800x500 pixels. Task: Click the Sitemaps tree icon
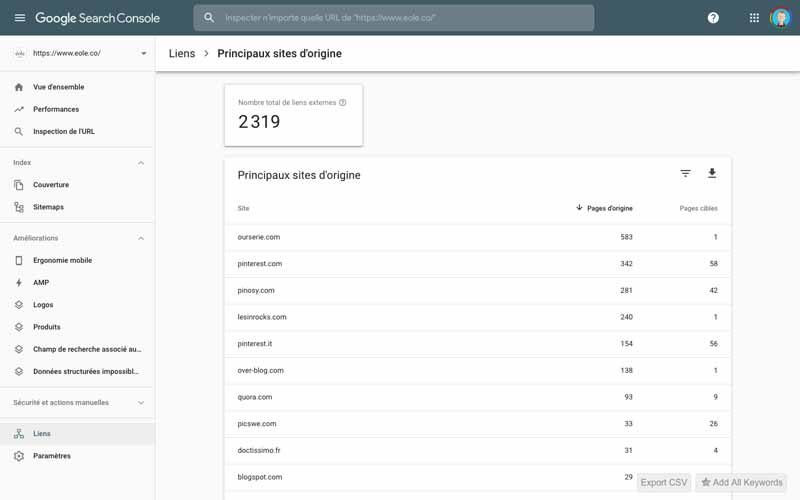(19, 207)
